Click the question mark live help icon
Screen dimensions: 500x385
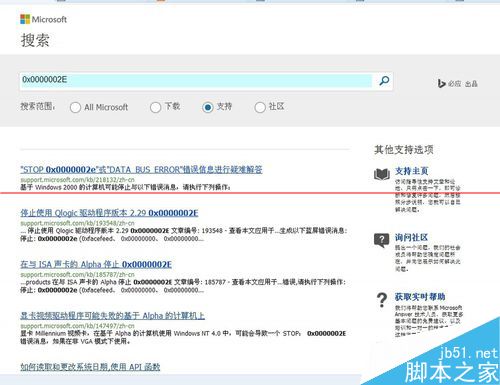pos(382,299)
